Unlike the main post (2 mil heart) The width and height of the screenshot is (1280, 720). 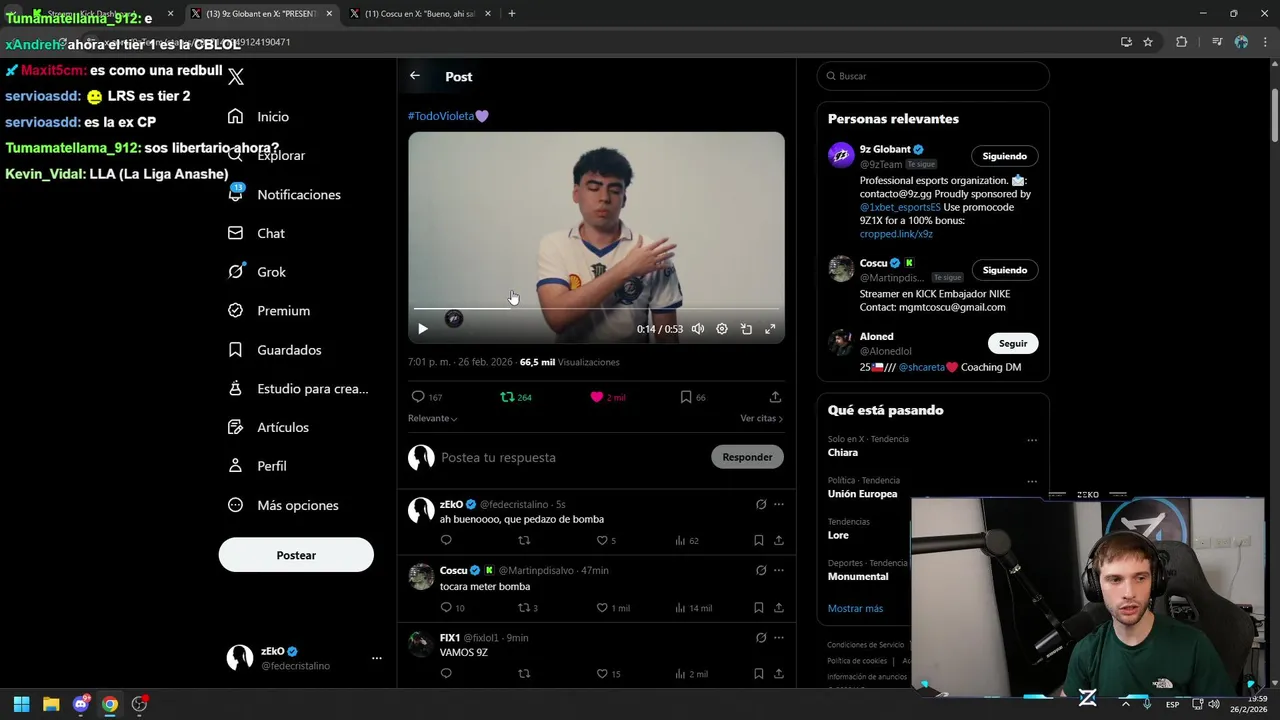point(607,397)
